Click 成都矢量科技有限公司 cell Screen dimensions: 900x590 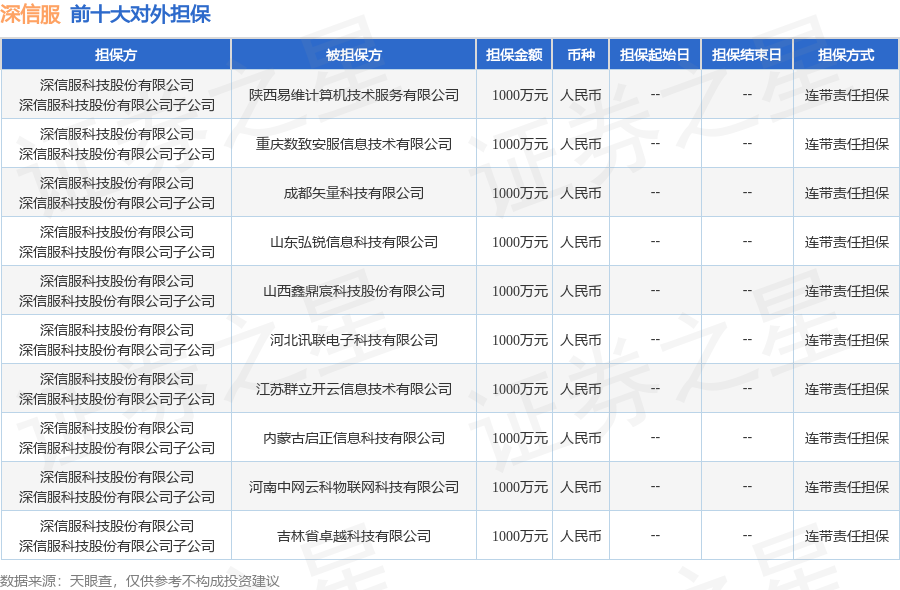(x=354, y=193)
